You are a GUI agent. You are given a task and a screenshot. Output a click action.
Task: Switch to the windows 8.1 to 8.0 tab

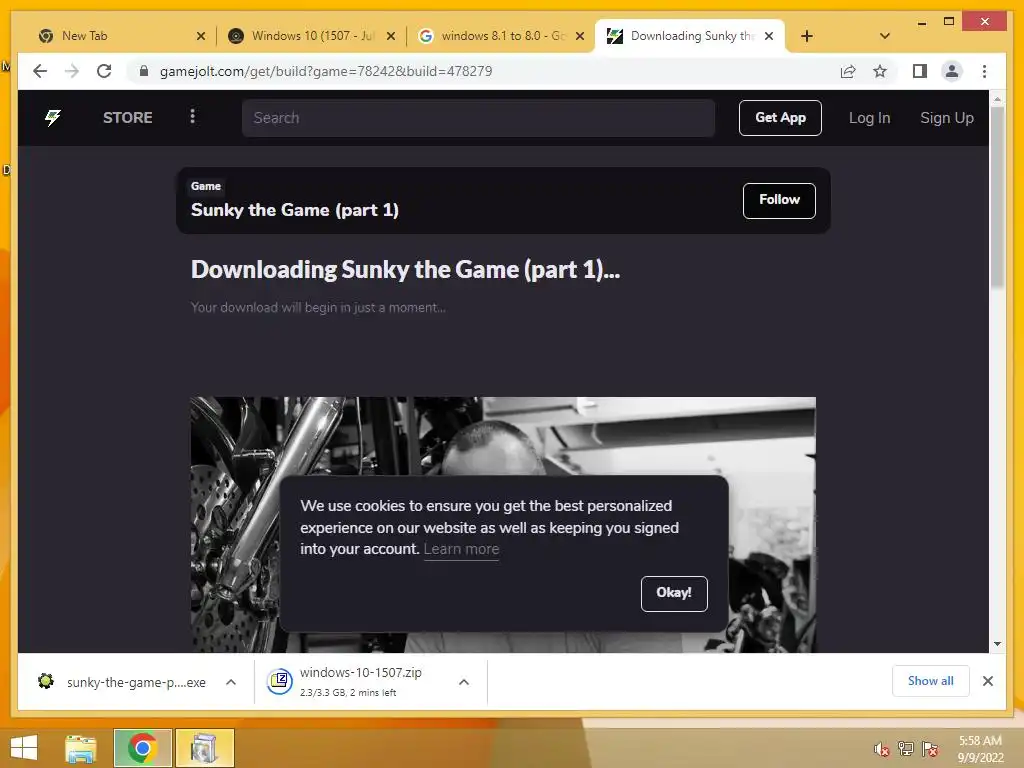pos(500,36)
